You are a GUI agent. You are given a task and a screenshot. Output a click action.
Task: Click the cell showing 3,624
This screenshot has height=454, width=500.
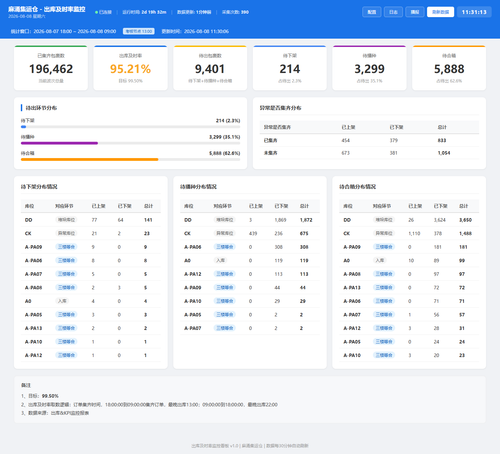click(440, 220)
